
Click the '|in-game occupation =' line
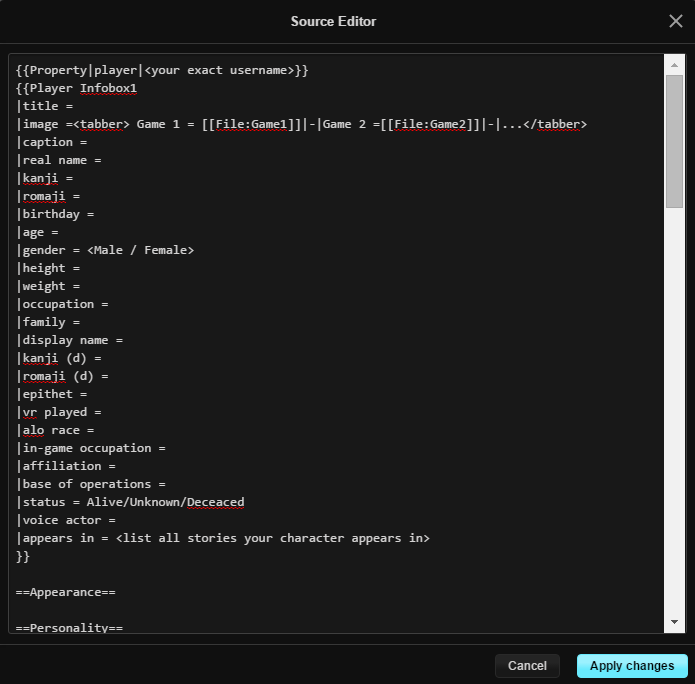(91, 448)
